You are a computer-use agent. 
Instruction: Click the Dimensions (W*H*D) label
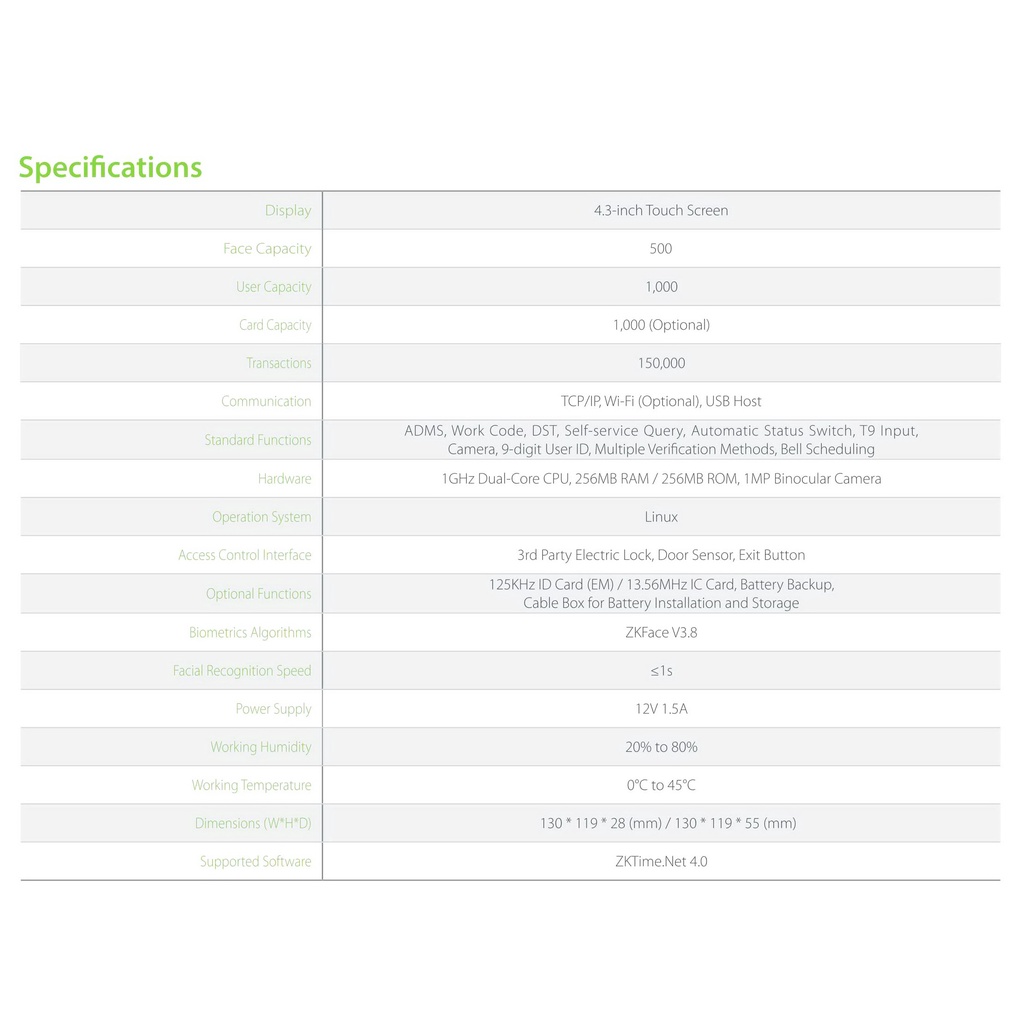point(253,824)
